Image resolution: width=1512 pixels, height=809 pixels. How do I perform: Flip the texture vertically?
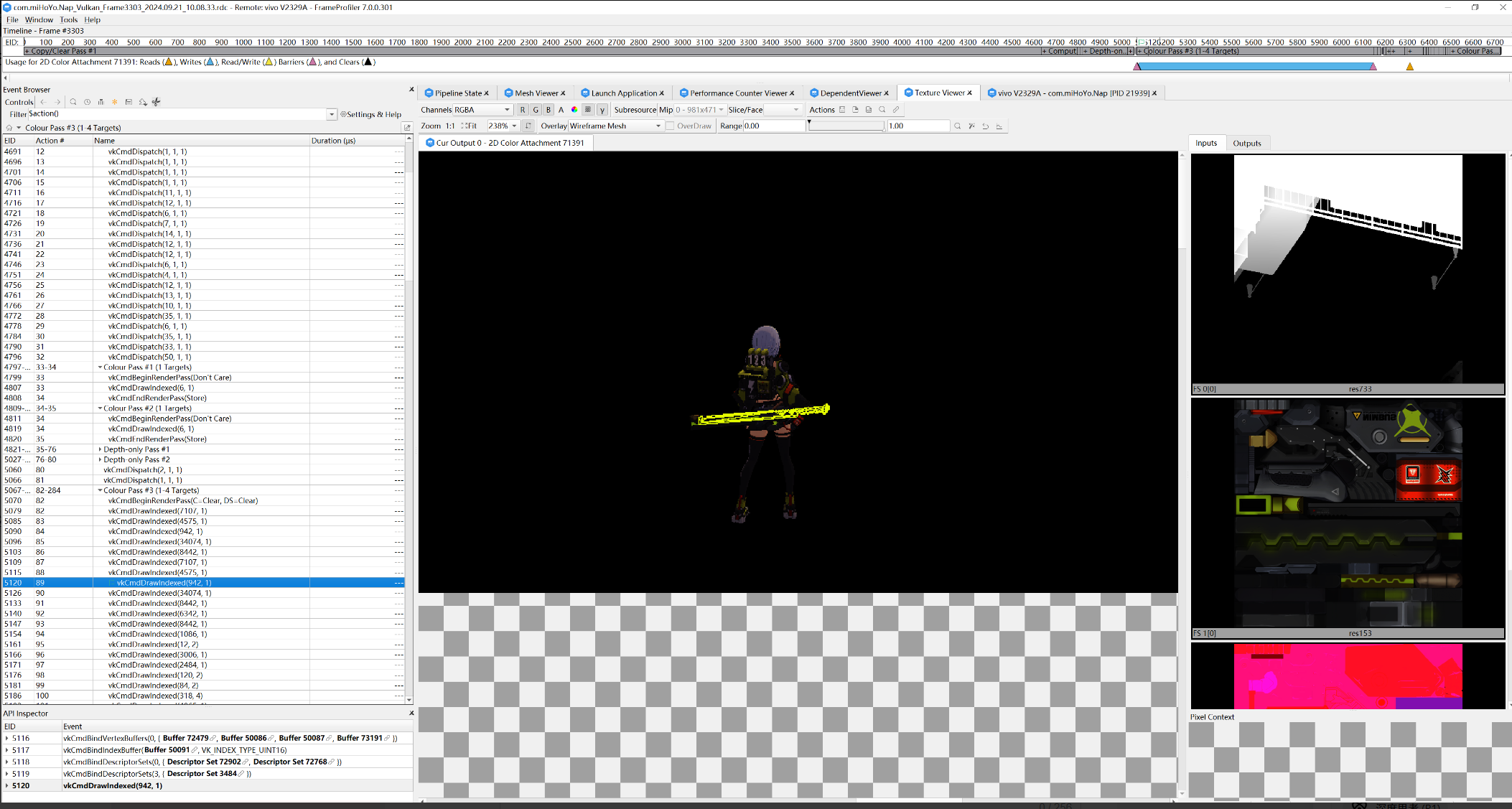click(528, 126)
